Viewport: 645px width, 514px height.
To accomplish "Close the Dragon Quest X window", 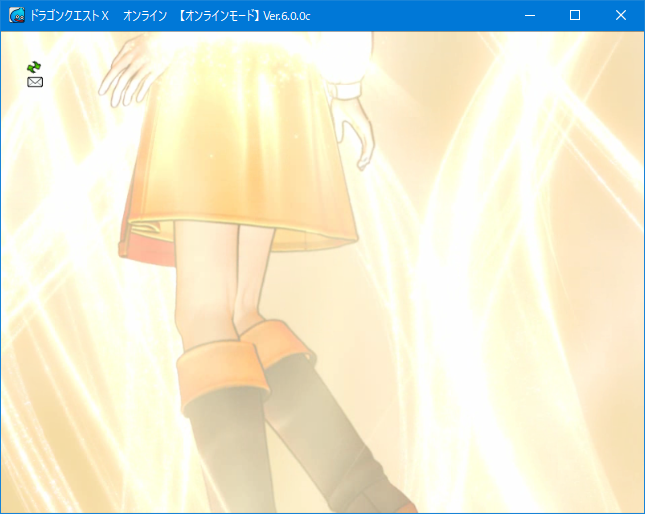I will click(x=621, y=16).
